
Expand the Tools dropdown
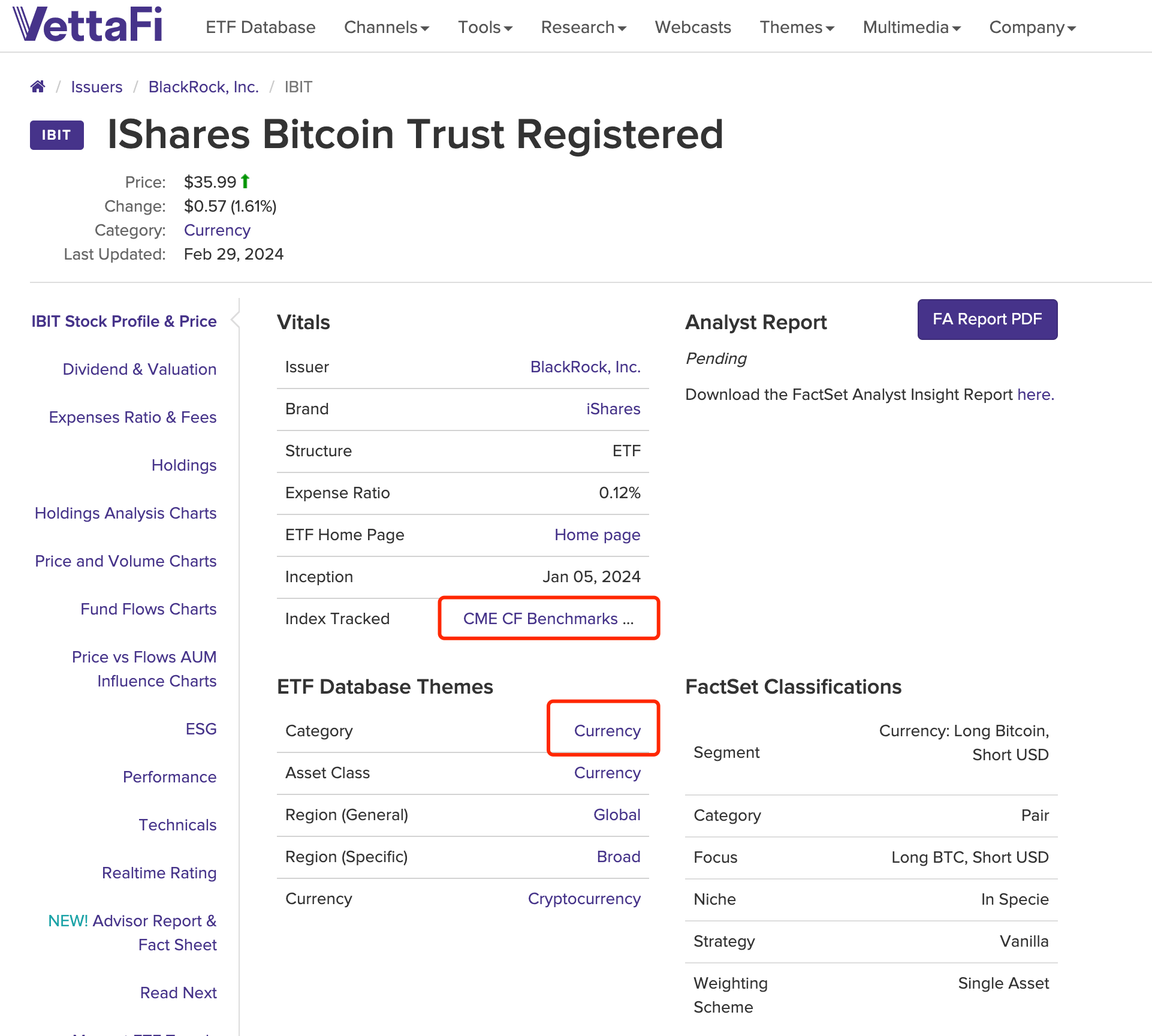pos(485,28)
